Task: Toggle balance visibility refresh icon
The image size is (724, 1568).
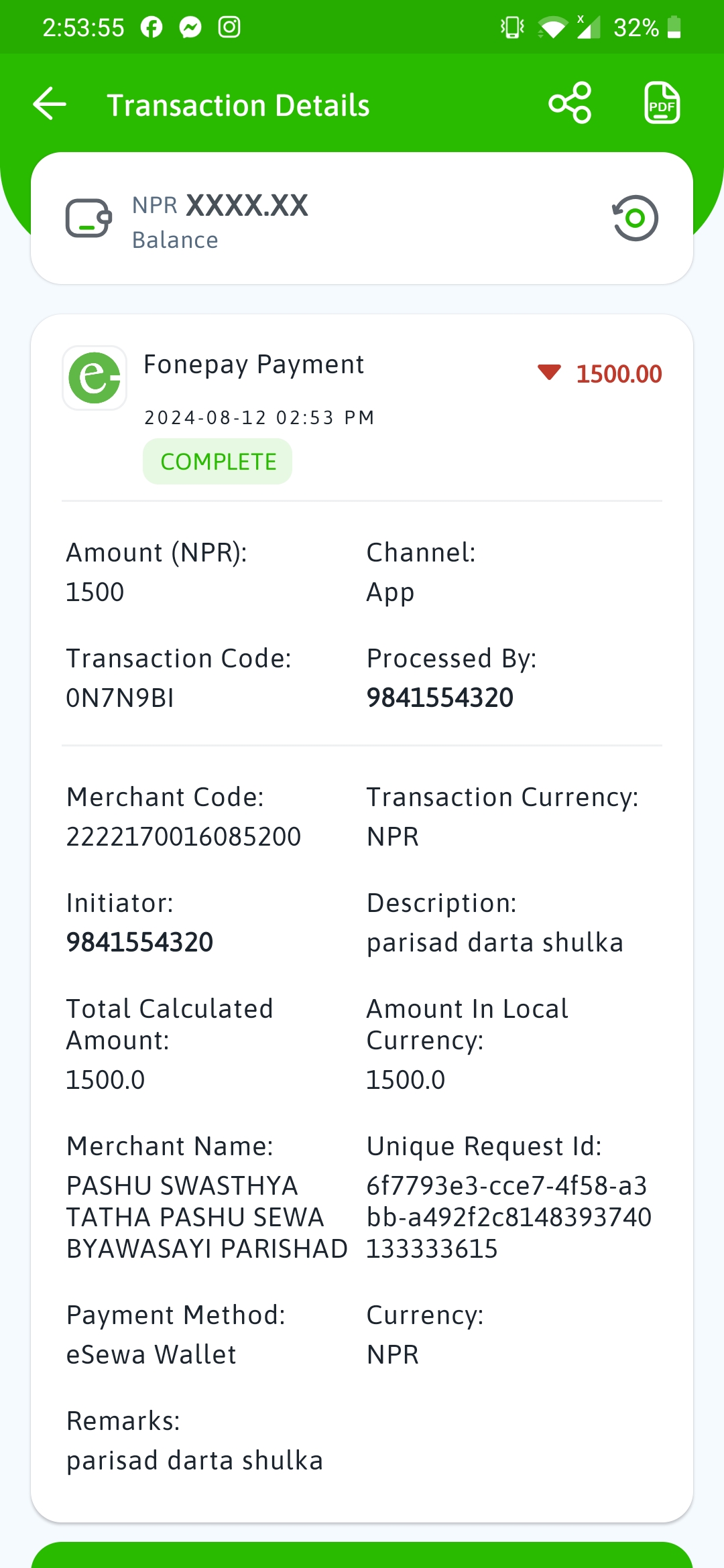Action: pyautogui.click(x=635, y=218)
